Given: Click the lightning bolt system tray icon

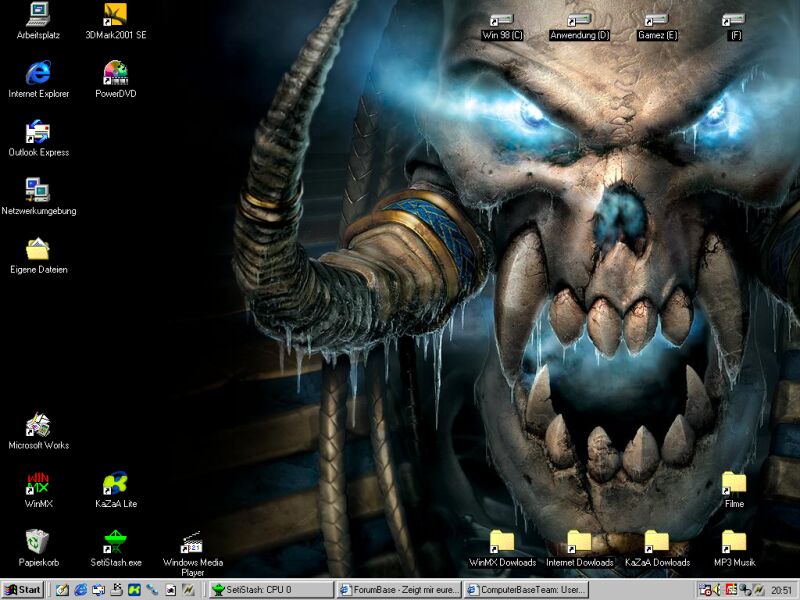Looking at the screenshot, I should [x=758, y=590].
